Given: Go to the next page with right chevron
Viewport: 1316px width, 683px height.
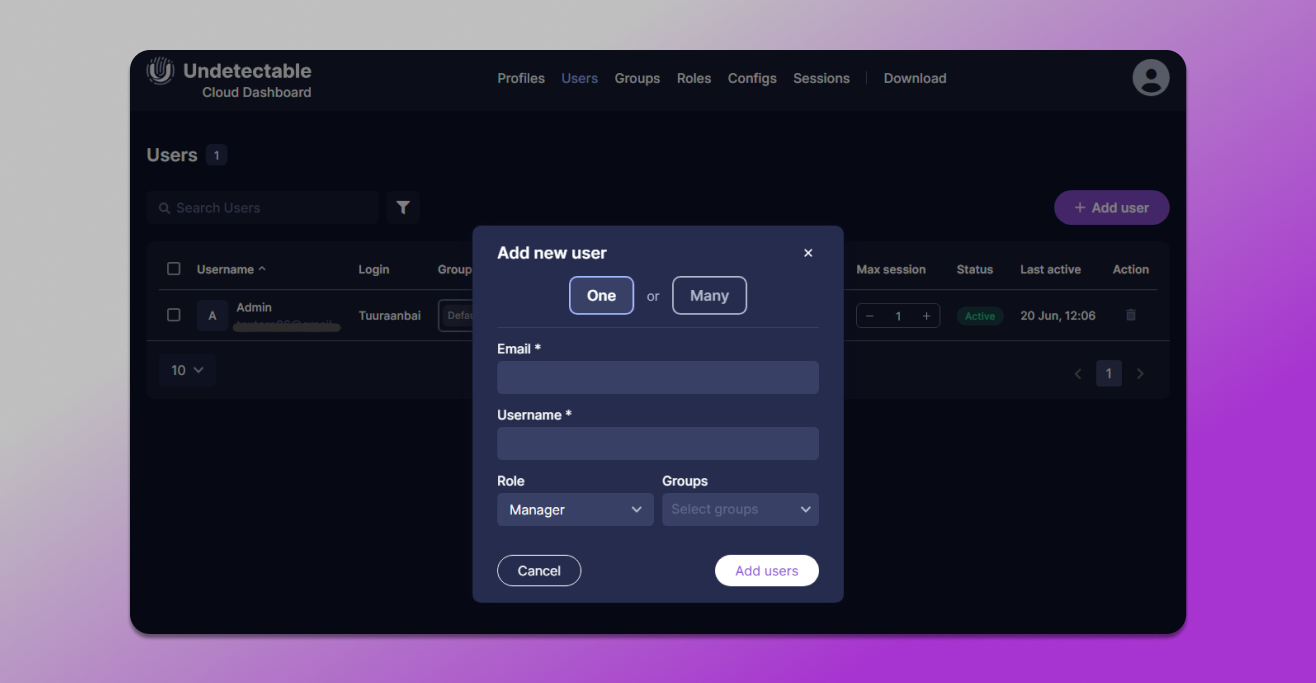Looking at the screenshot, I should [1140, 373].
